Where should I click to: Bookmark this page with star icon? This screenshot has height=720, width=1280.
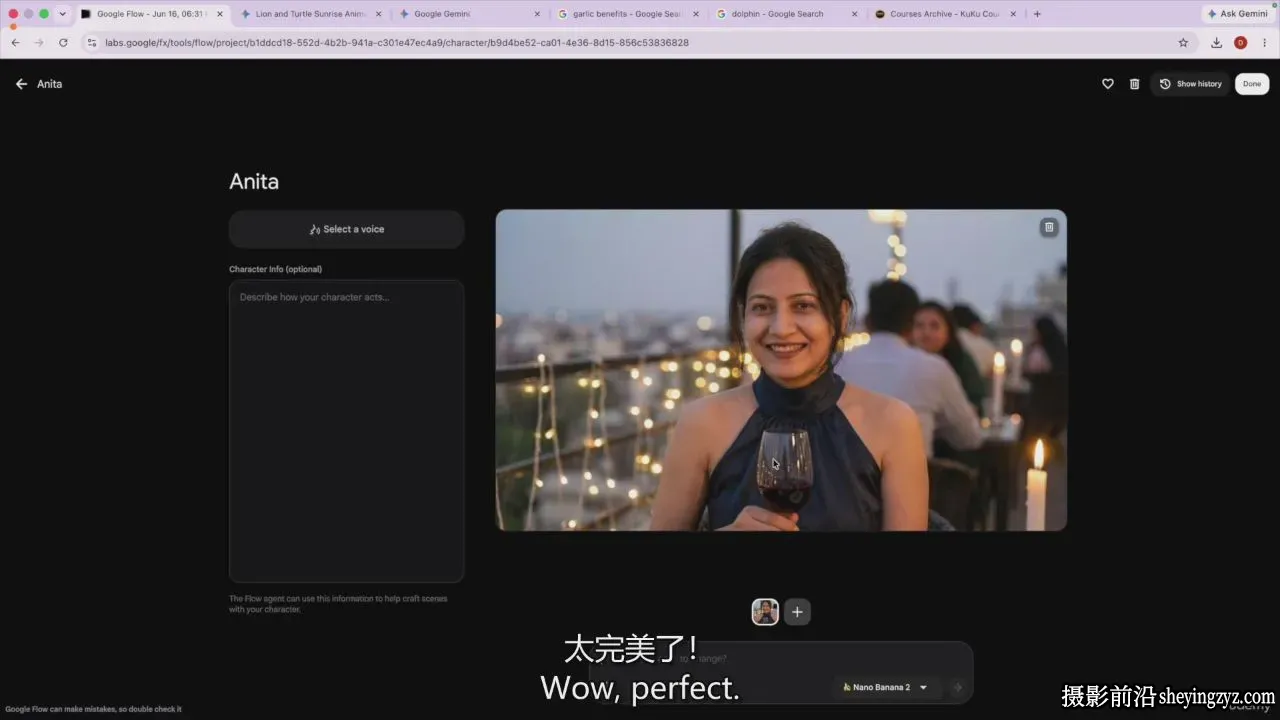pos(1183,43)
